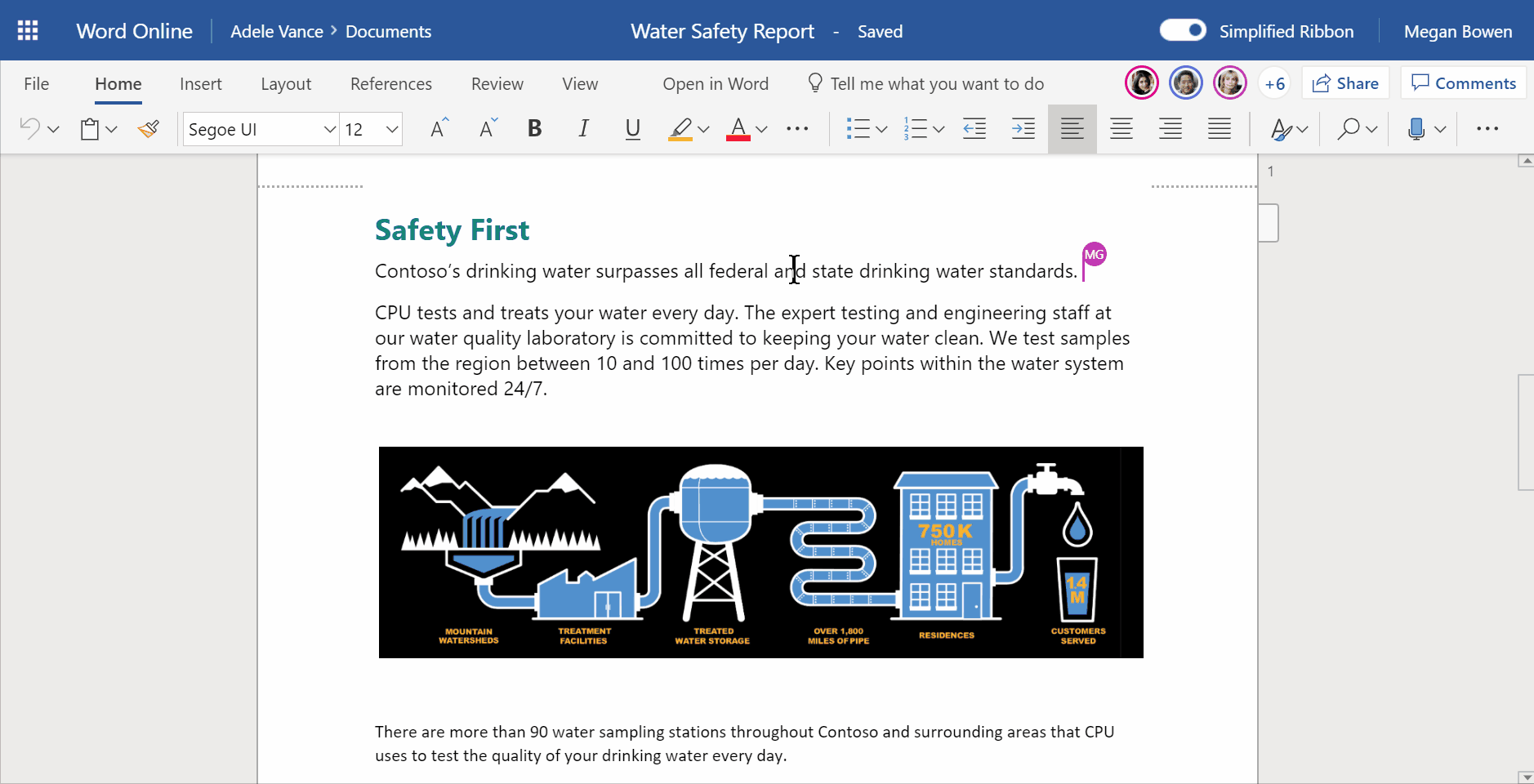Expand the Dictate language dropdown arrow
Screen dimensions: 1534x784
(1440, 129)
